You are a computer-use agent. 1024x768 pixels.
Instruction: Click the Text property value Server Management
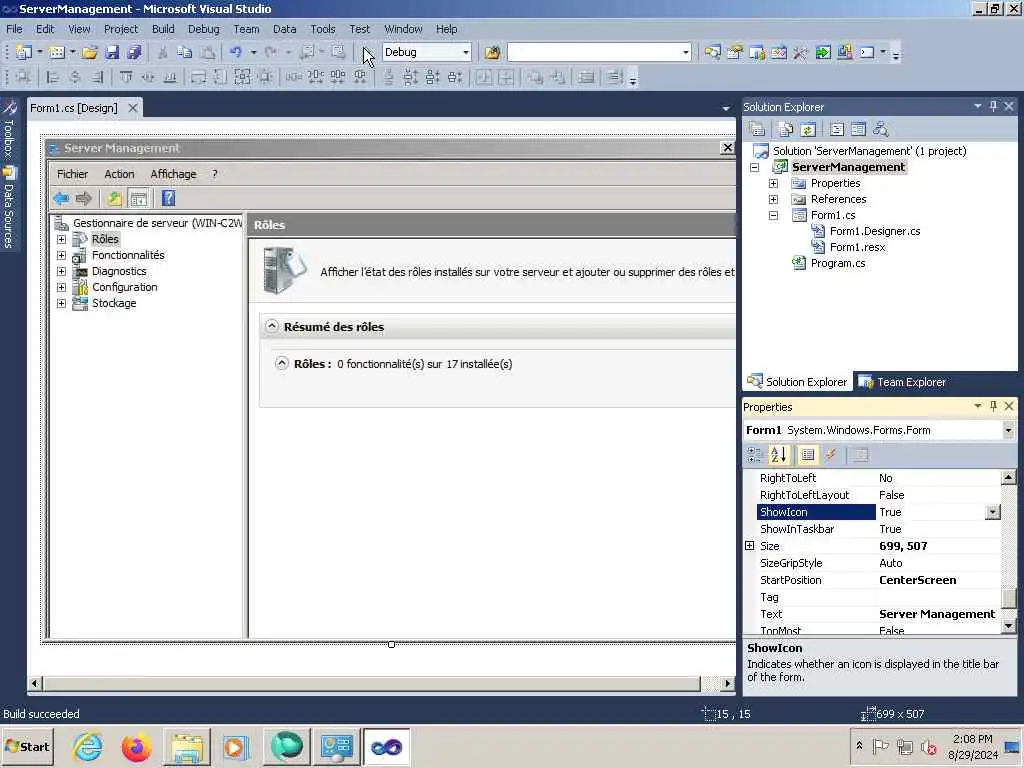point(936,614)
